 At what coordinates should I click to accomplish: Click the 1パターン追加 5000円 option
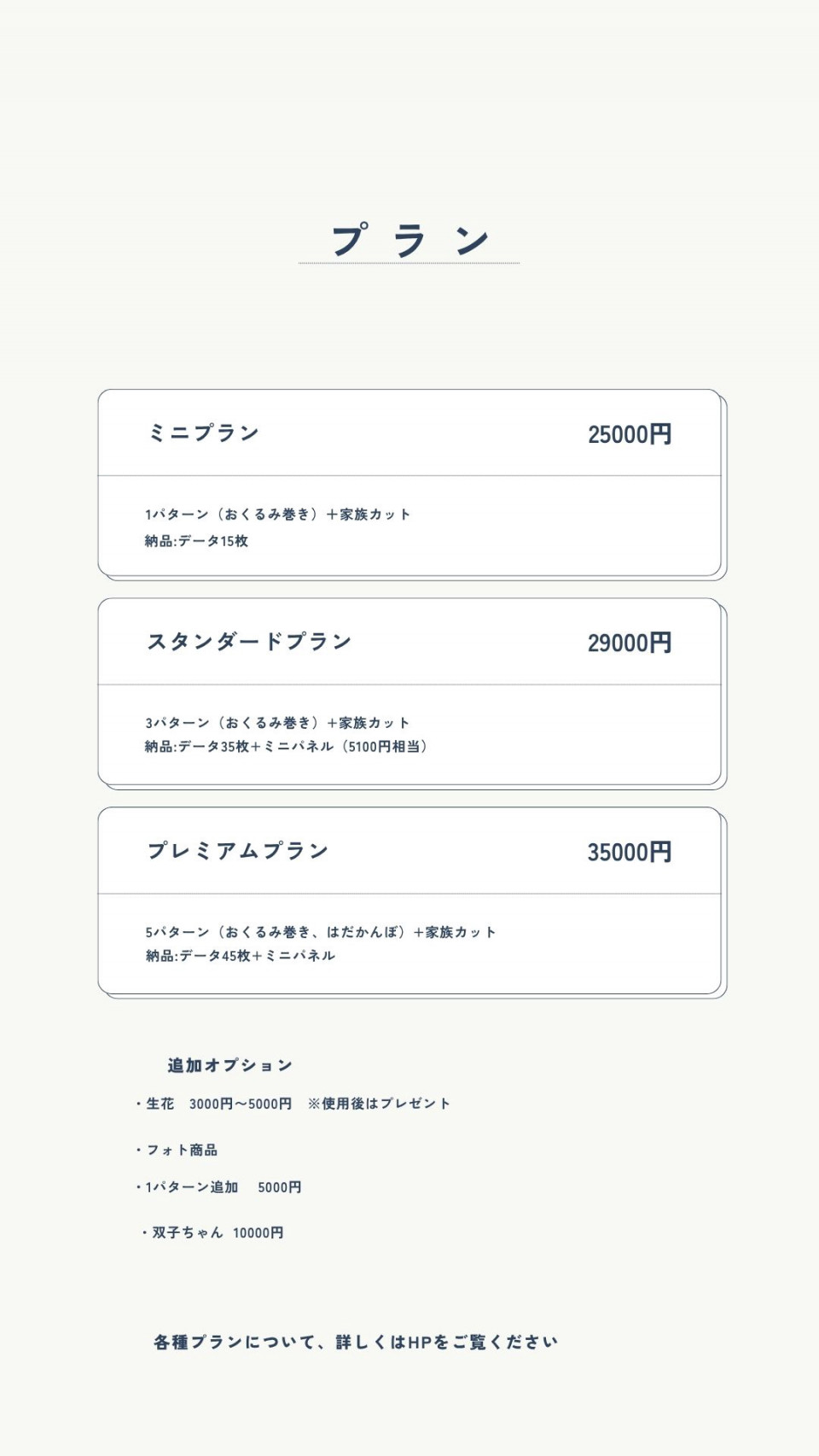coord(223,1187)
